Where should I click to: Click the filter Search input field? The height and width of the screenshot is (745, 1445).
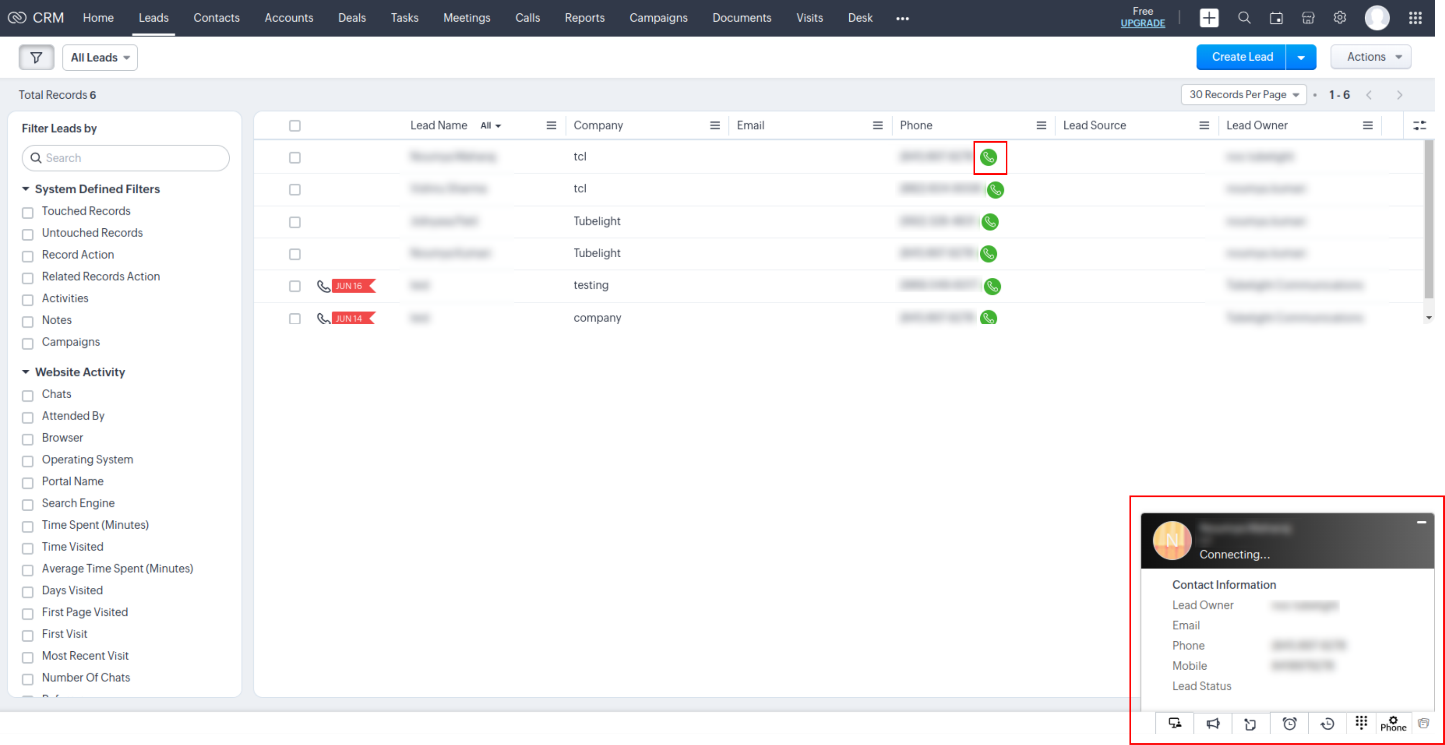(x=126, y=158)
